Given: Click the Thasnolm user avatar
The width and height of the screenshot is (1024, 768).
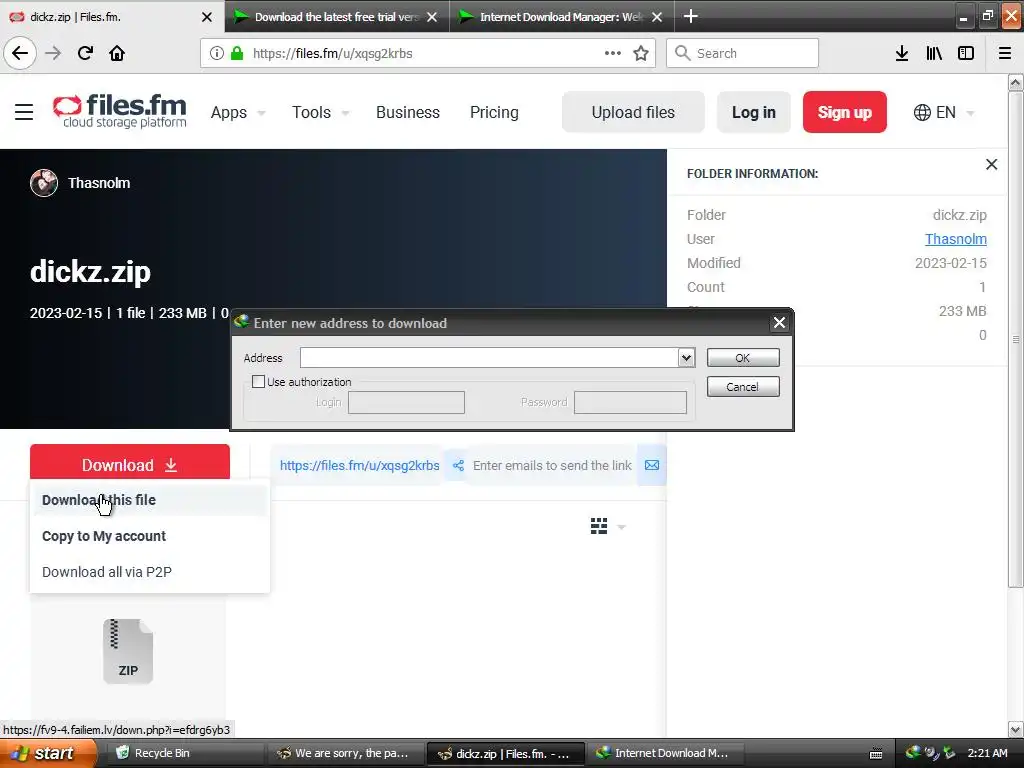Looking at the screenshot, I should (x=44, y=183).
